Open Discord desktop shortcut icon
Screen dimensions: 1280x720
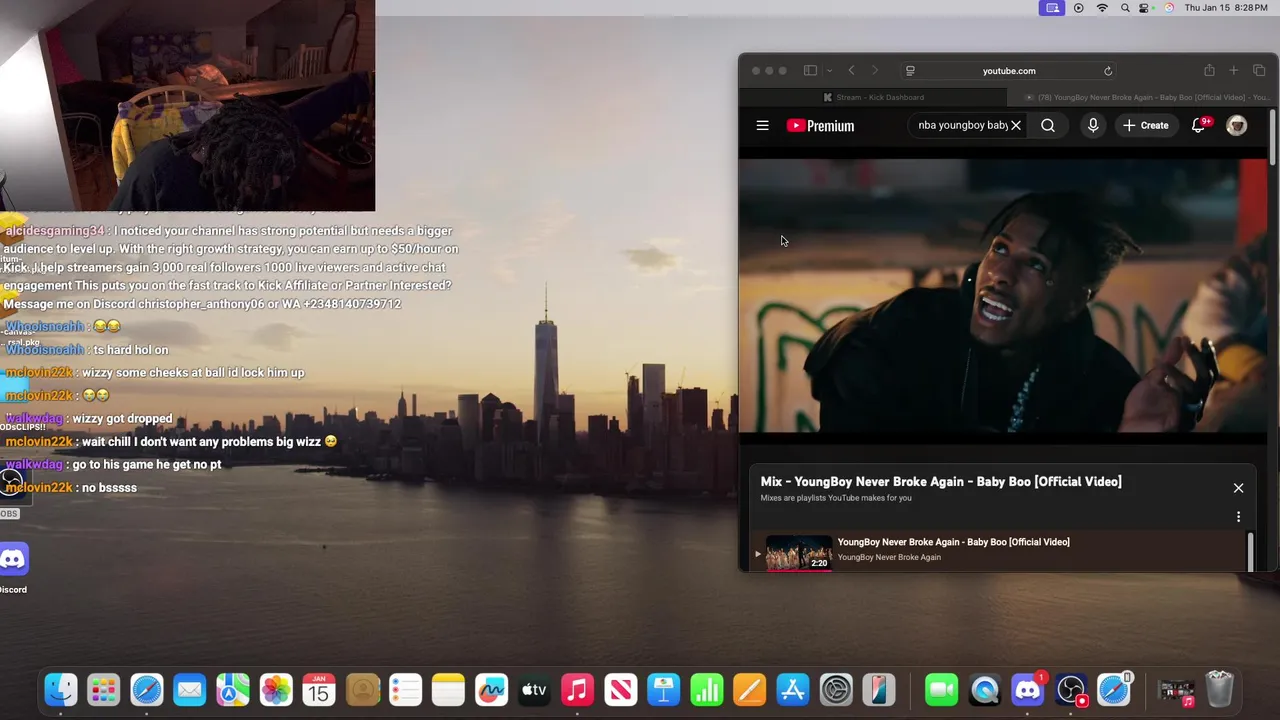pos(13,560)
